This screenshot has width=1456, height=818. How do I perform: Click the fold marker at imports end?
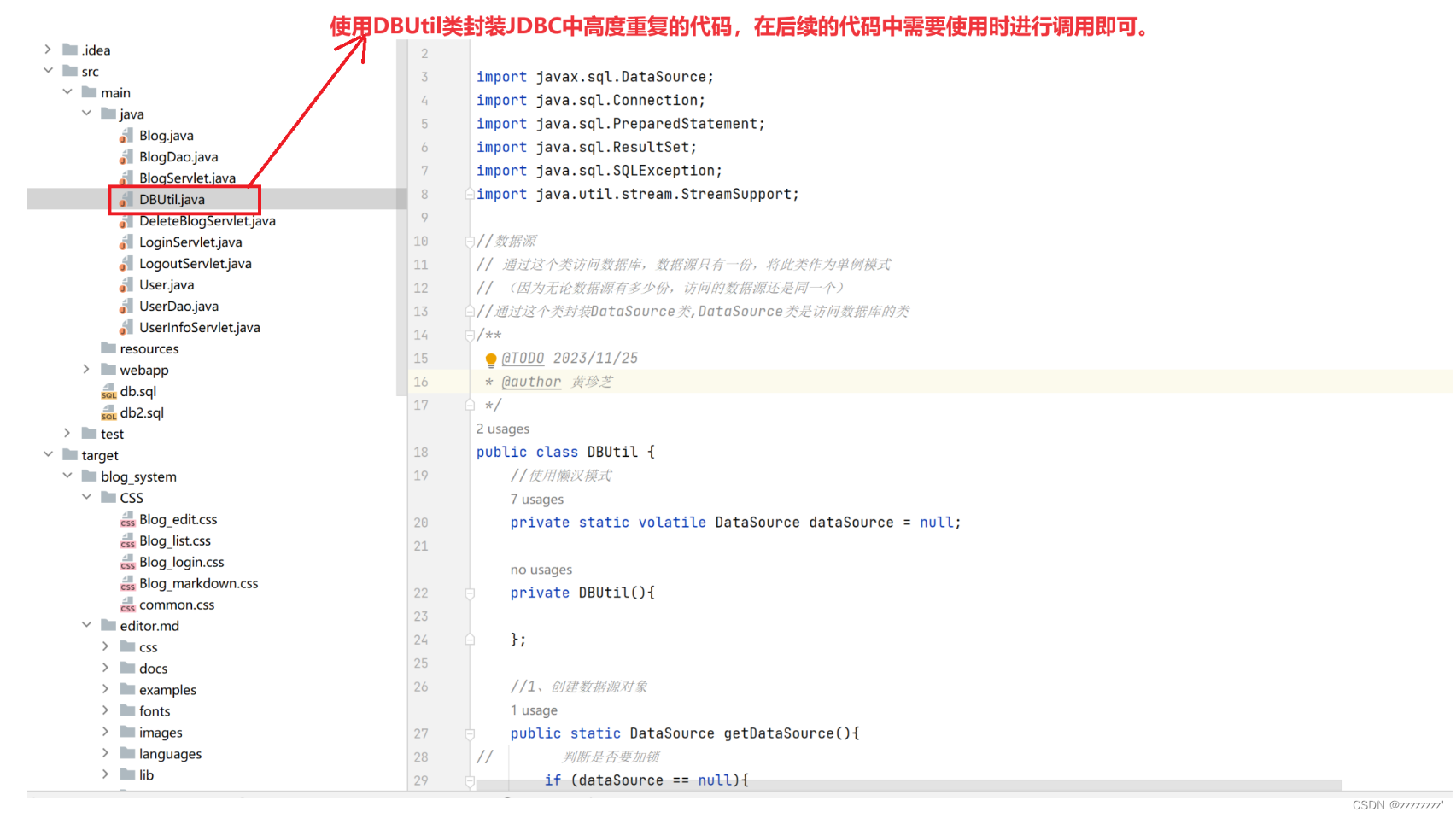[470, 195]
